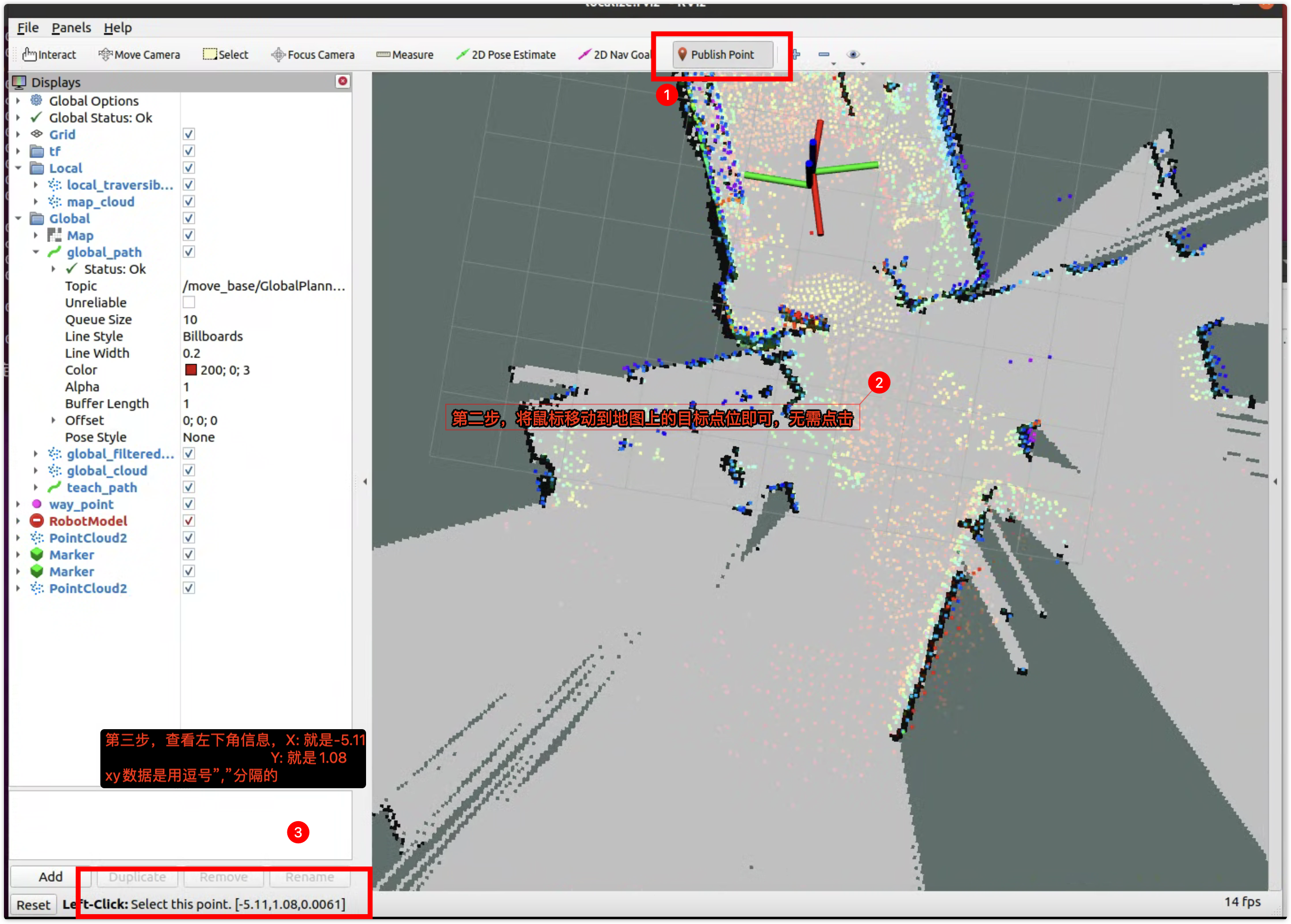Click the Duplicate button

[137, 877]
